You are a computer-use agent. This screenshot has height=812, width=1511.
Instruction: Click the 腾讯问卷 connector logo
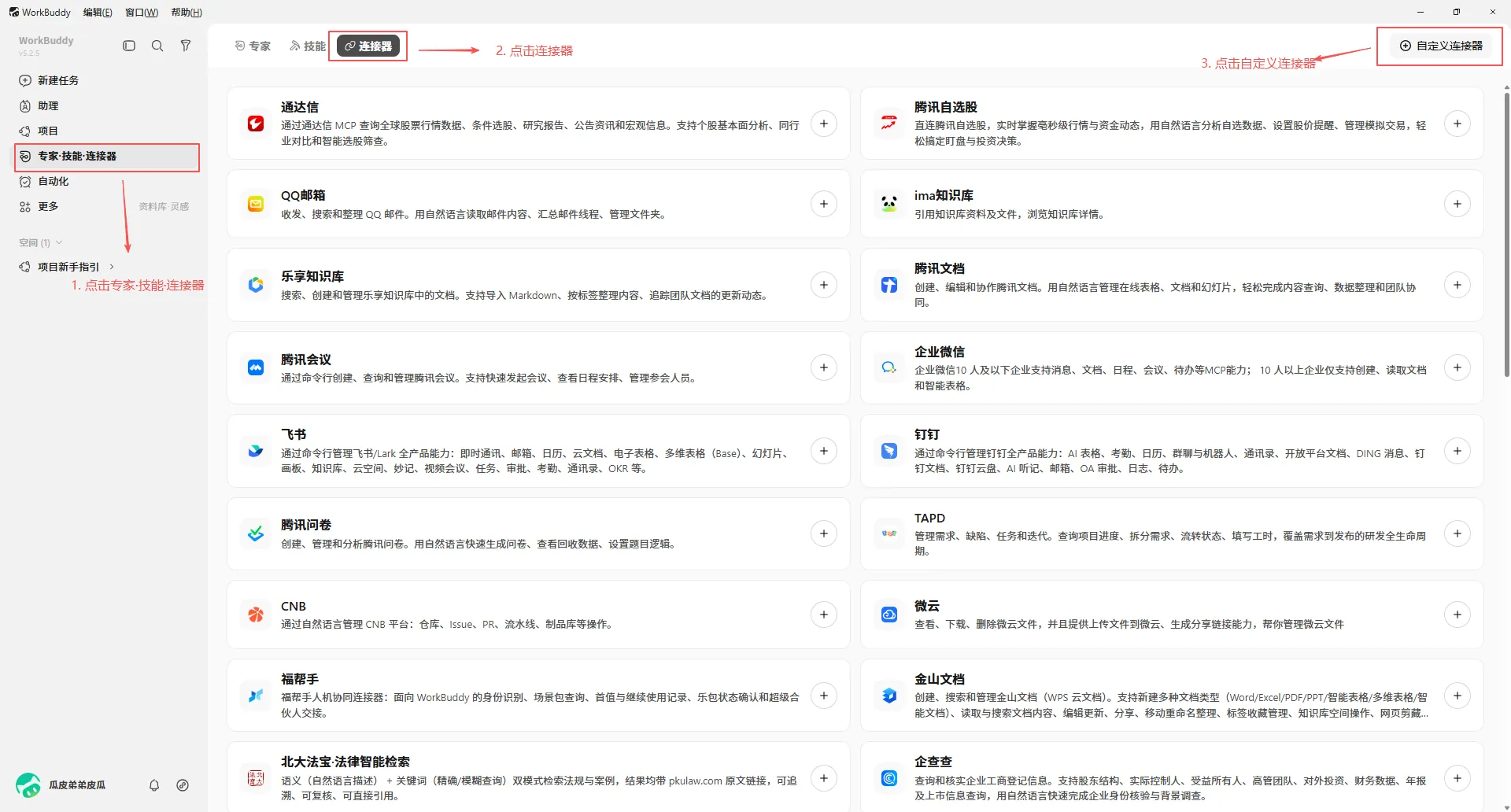tap(256, 533)
